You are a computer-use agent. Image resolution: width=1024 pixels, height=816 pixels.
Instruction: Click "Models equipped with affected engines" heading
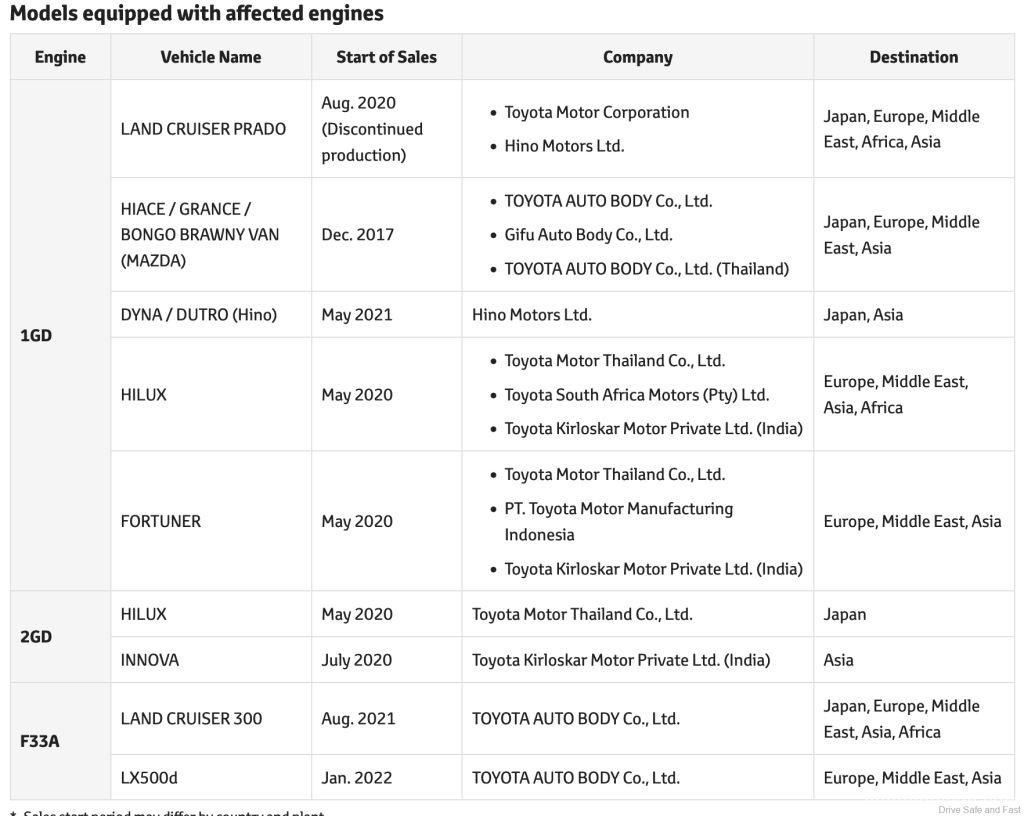point(196,14)
